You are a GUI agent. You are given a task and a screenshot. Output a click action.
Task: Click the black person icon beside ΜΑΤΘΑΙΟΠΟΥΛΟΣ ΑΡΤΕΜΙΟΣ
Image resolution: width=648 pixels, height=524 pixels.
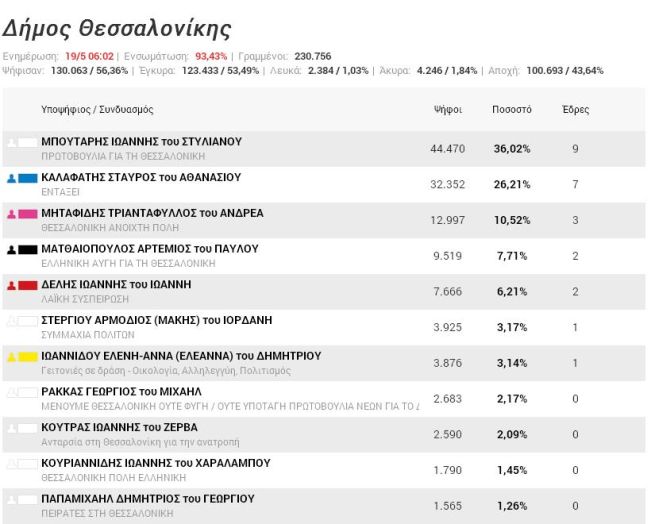click(12, 250)
